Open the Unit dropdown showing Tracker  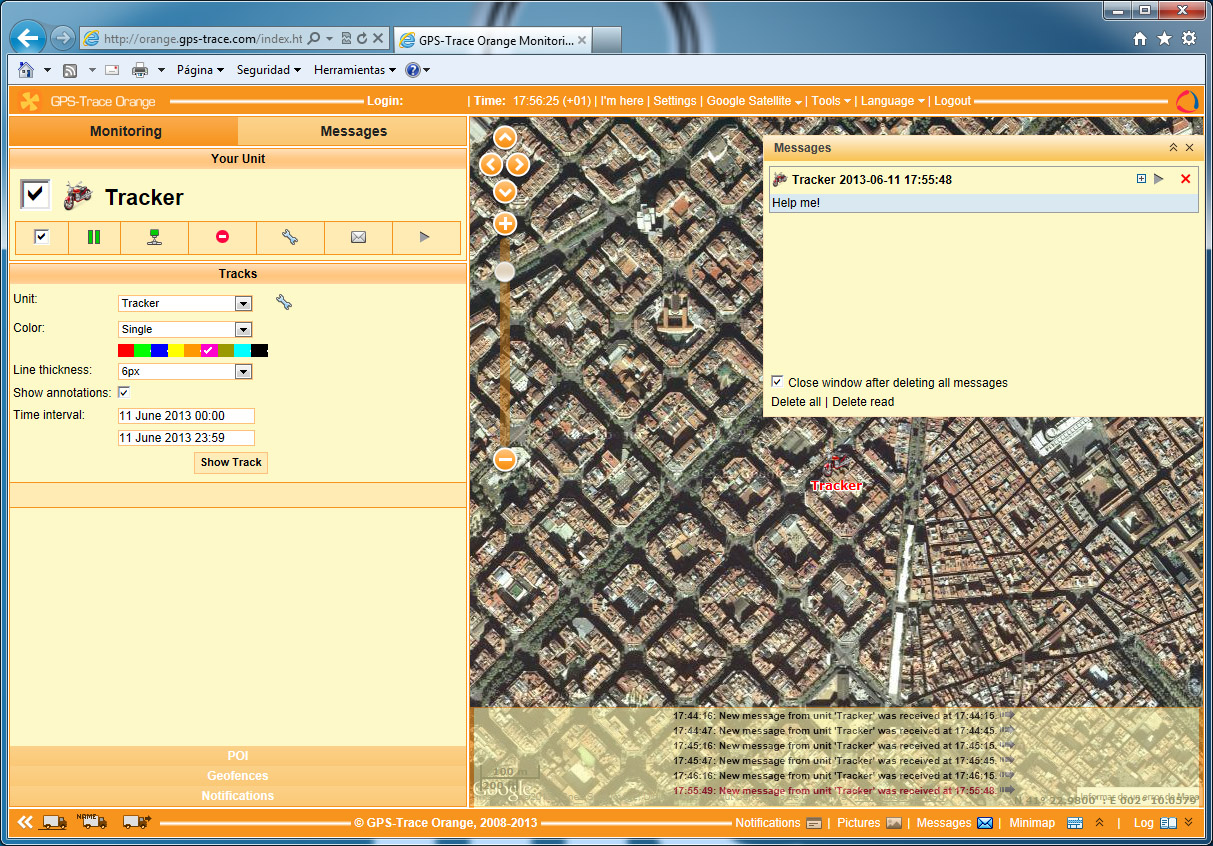click(x=185, y=303)
